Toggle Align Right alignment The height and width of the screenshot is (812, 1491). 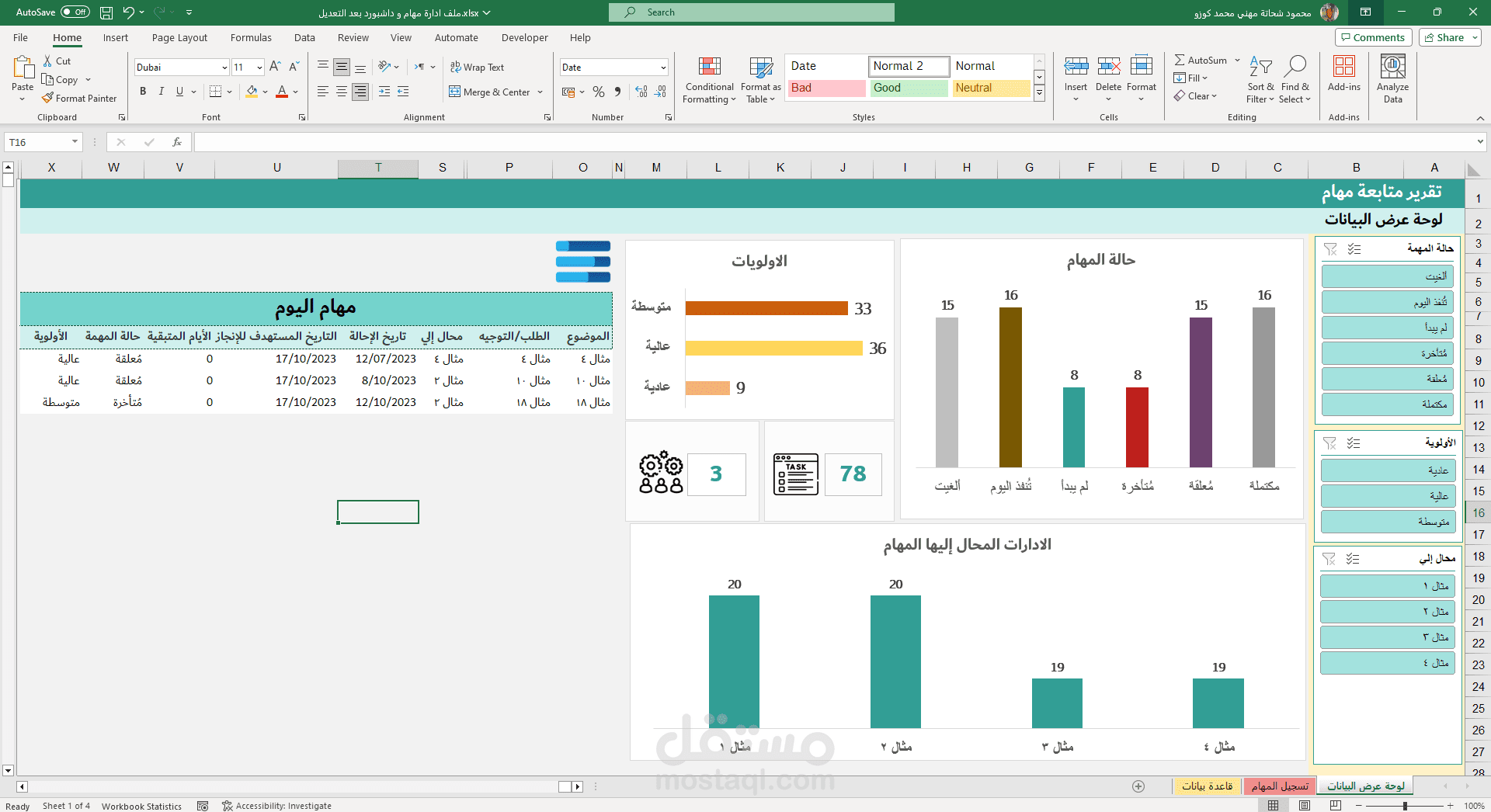coord(360,92)
